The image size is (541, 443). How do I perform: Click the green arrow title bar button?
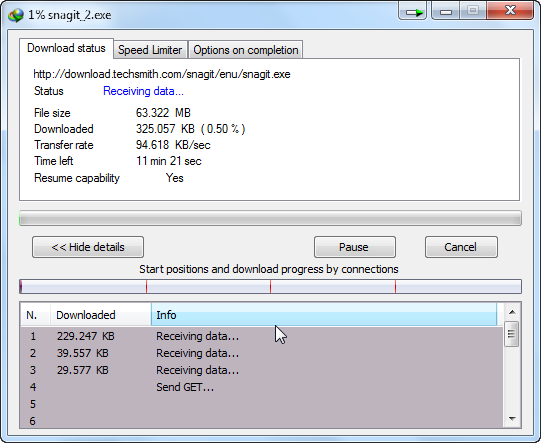[412, 10]
